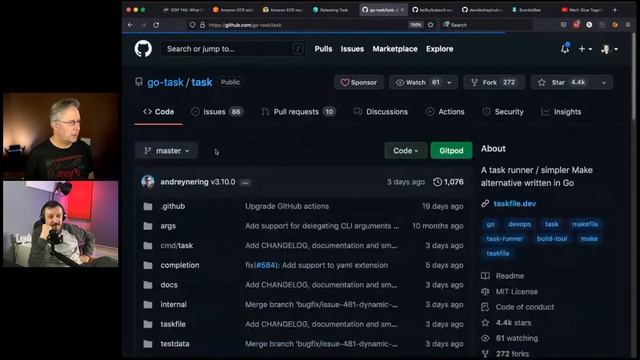Click the green Gitpod button
Viewport: 640px width, 360px height.
pyautogui.click(x=451, y=151)
